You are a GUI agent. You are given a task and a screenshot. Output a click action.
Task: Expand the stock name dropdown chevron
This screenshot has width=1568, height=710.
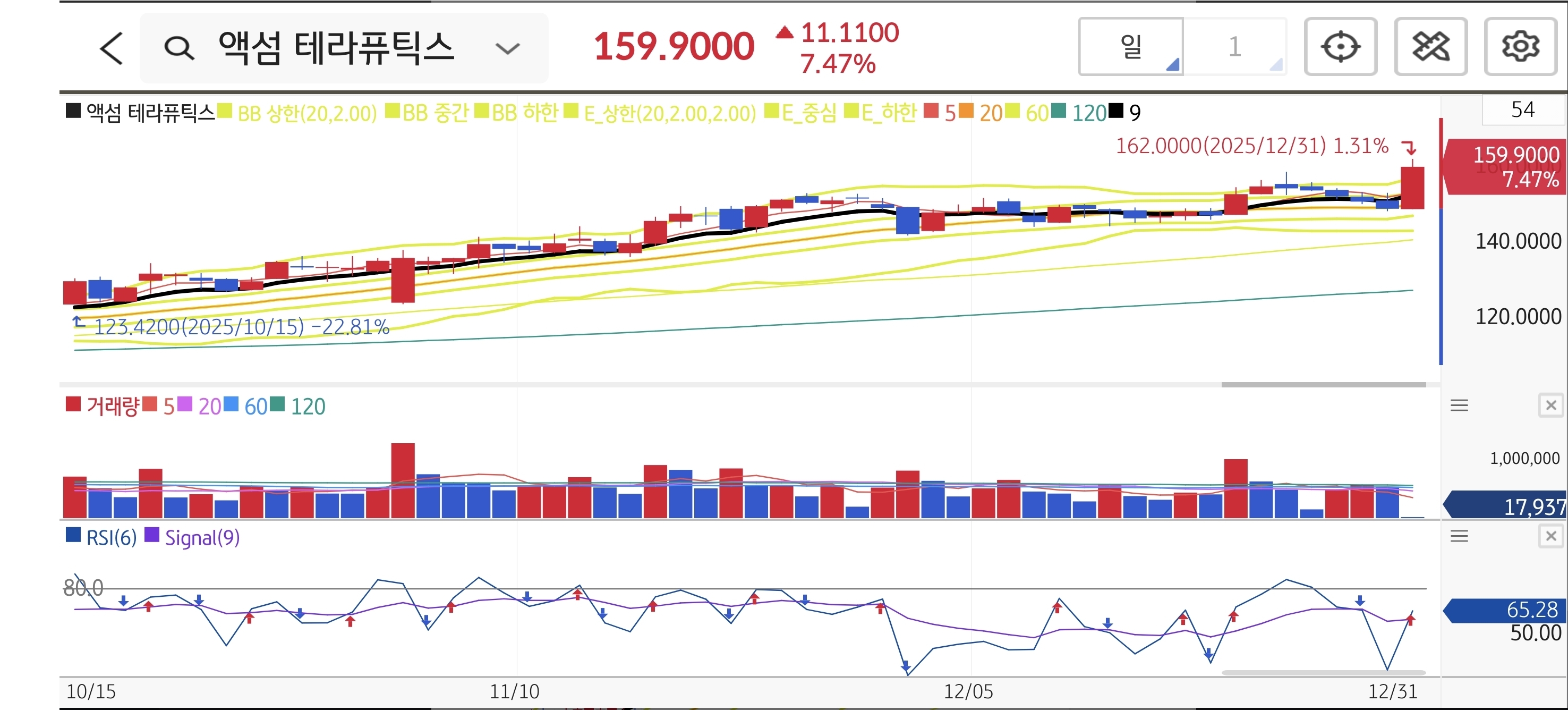(507, 48)
